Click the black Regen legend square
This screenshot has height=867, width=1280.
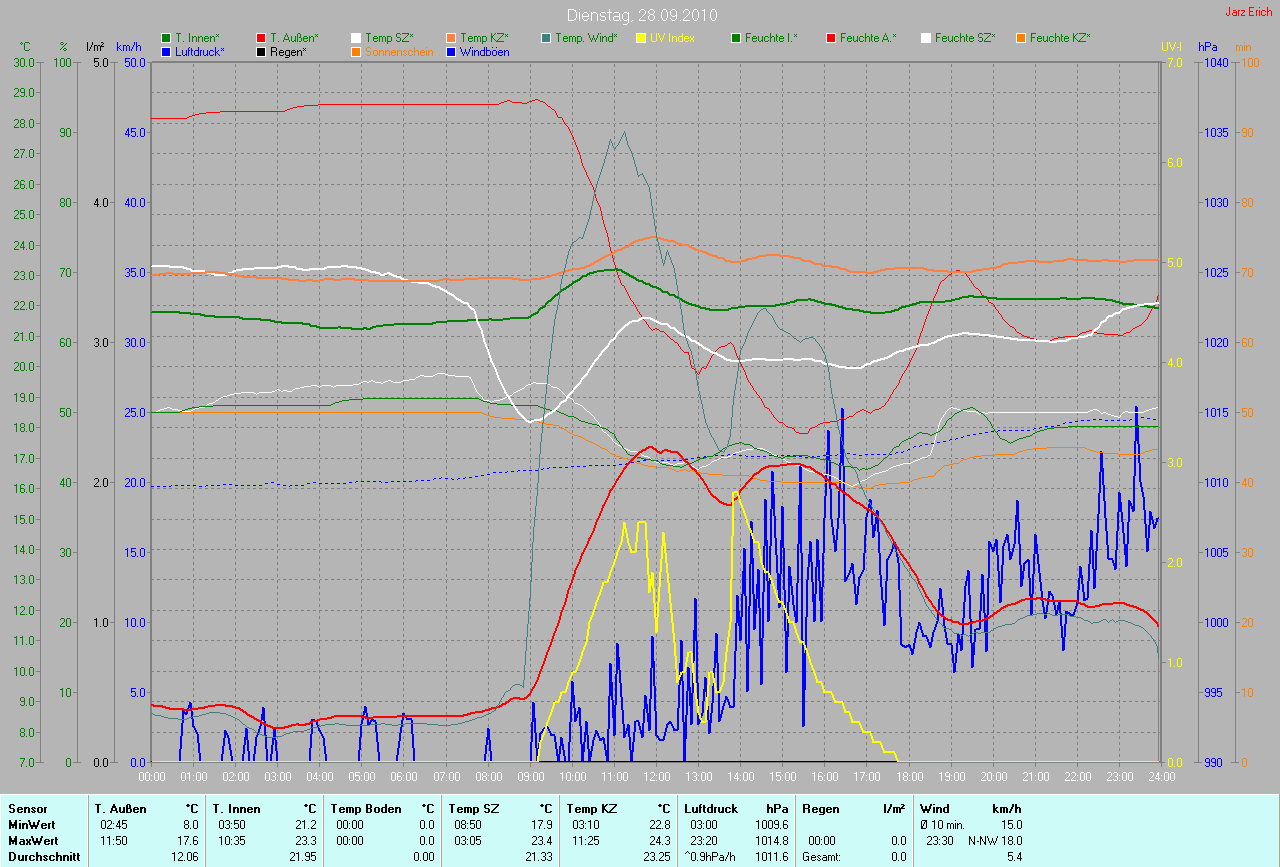pyautogui.click(x=261, y=51)
